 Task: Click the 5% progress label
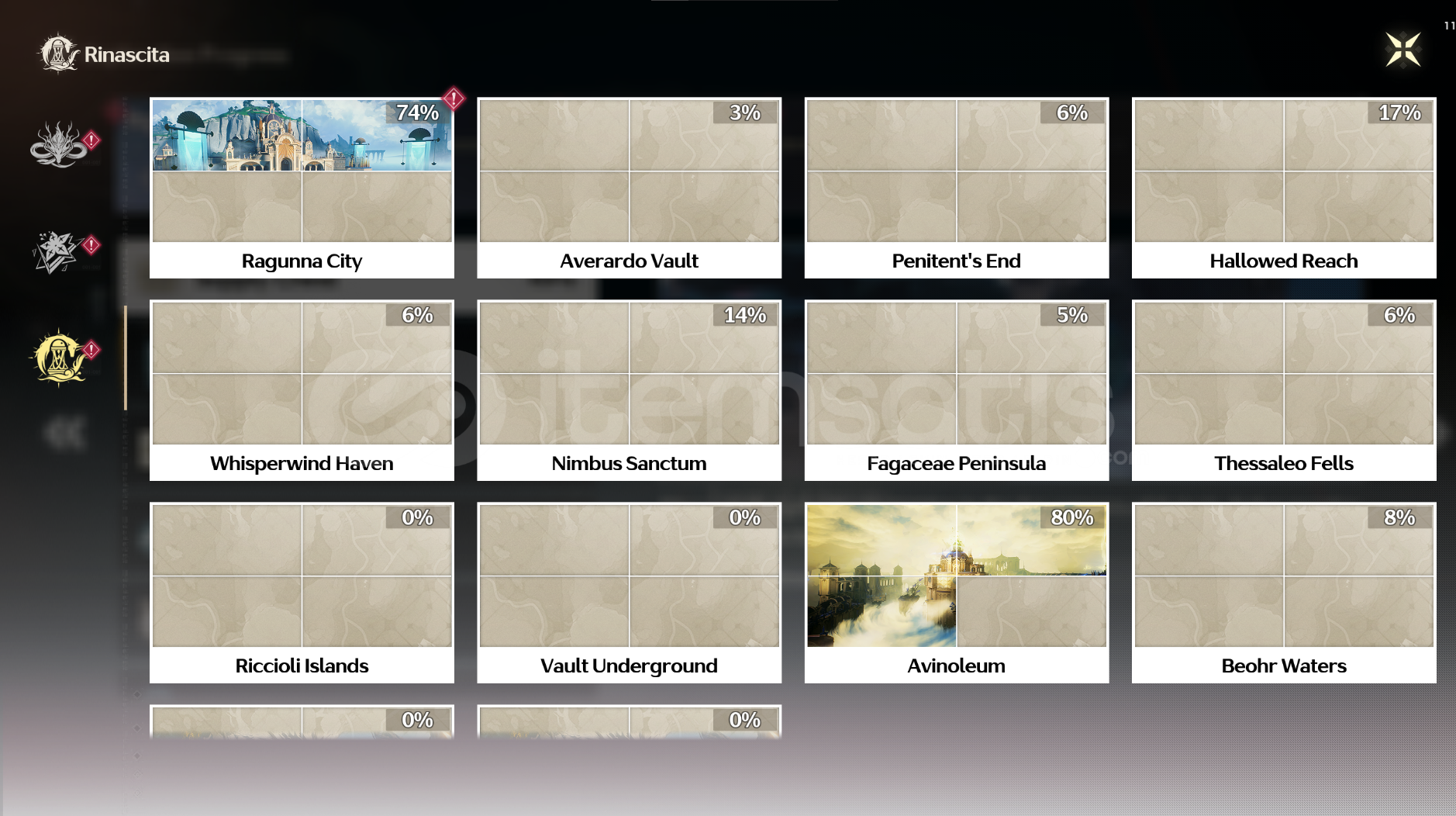(1072, 315)
